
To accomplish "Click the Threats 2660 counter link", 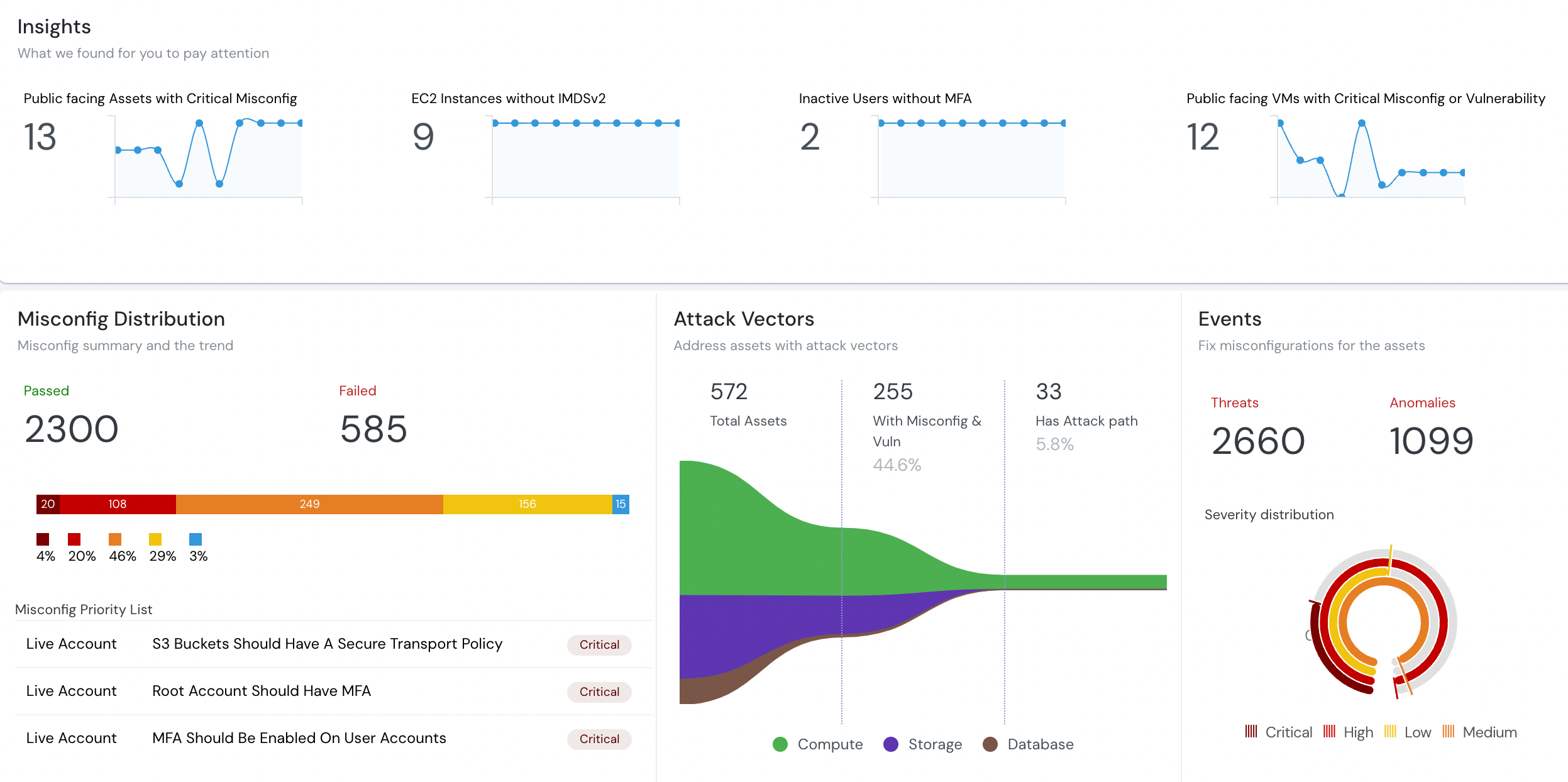I will tap(1257, 440).
